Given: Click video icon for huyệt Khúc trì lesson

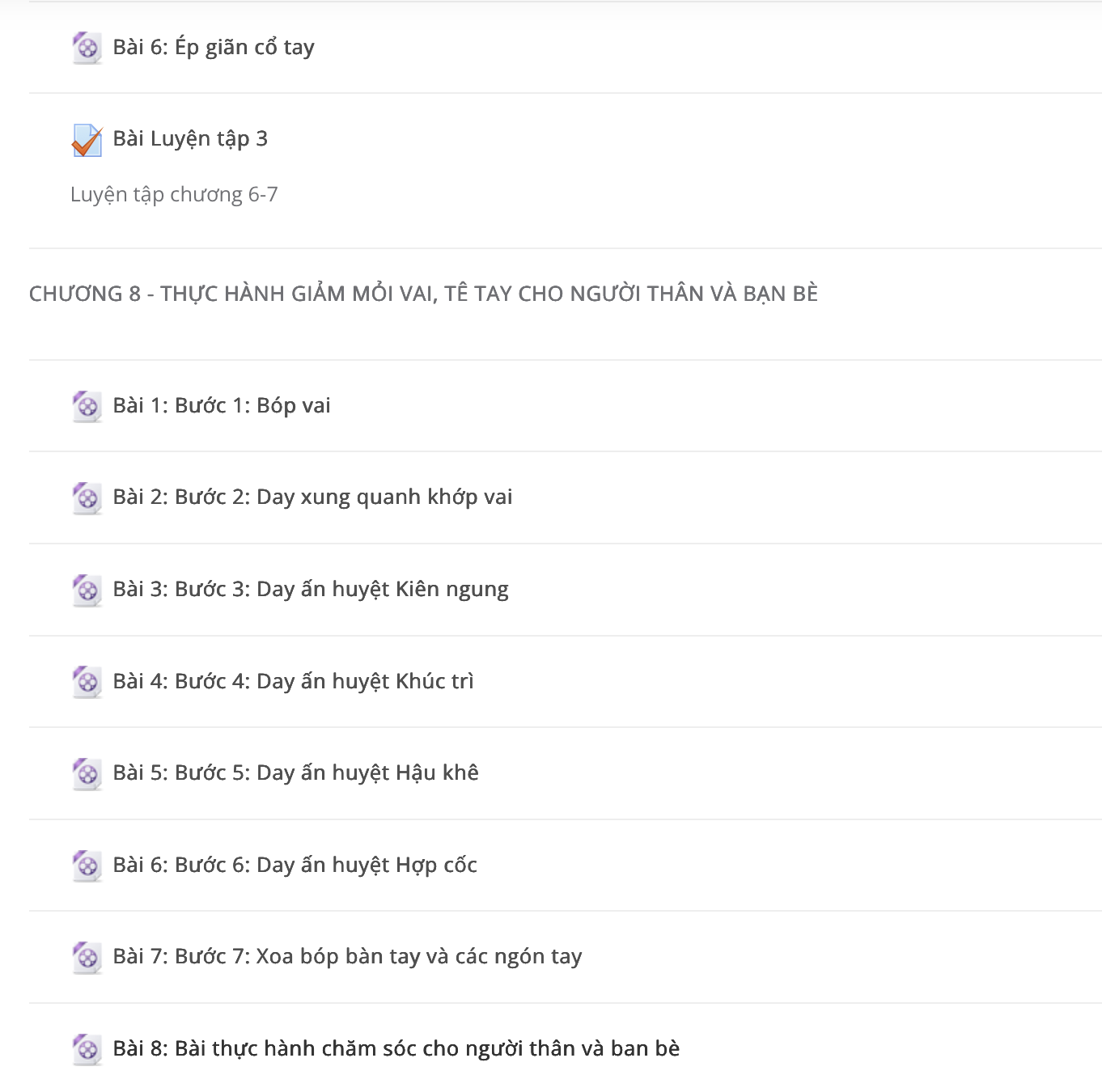Looking at the screenshot, I should coord(87,682).
